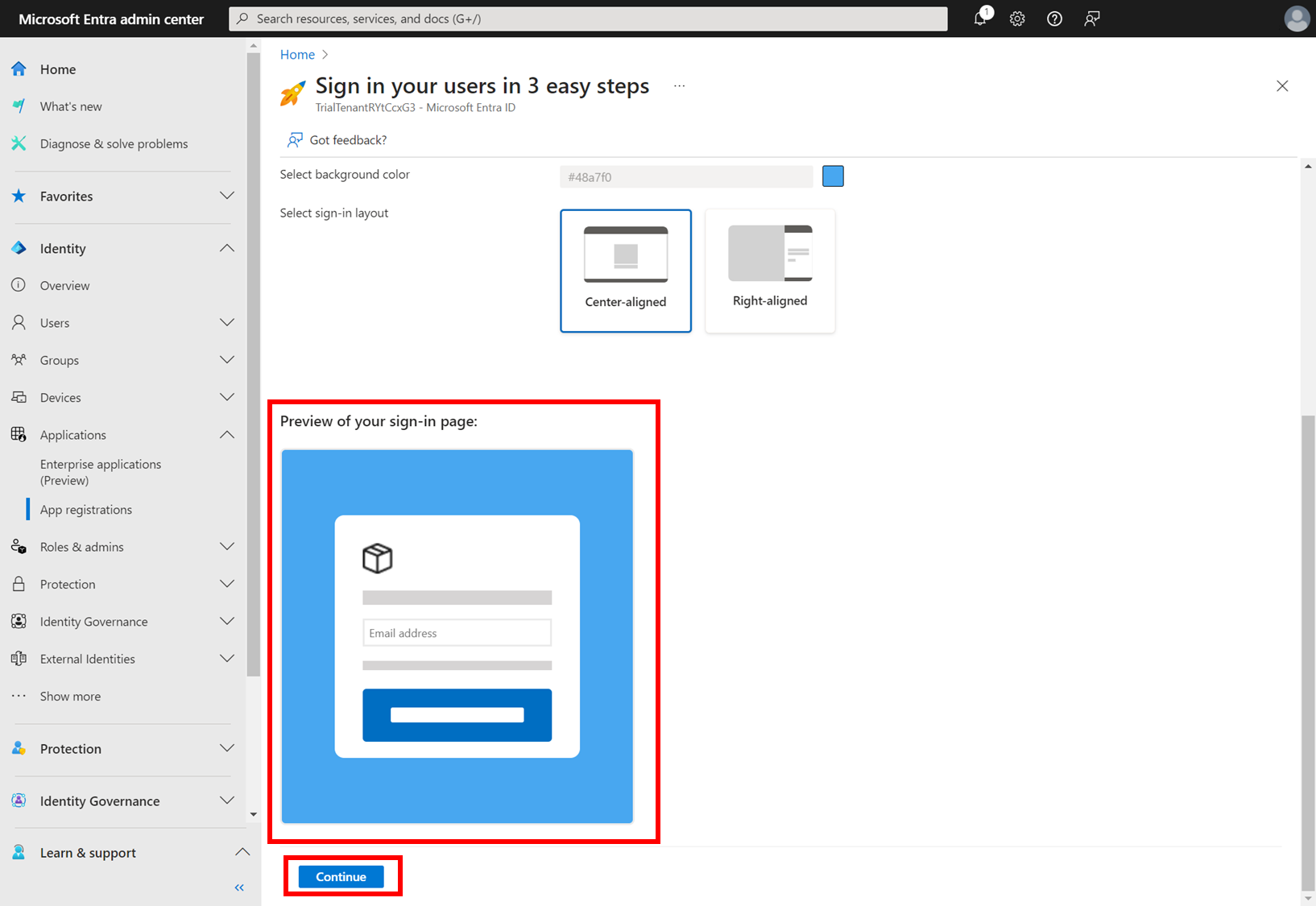Viewport: 1316px width, 906px height.
Task: Click the Users person icon
Action: (19, 322)
